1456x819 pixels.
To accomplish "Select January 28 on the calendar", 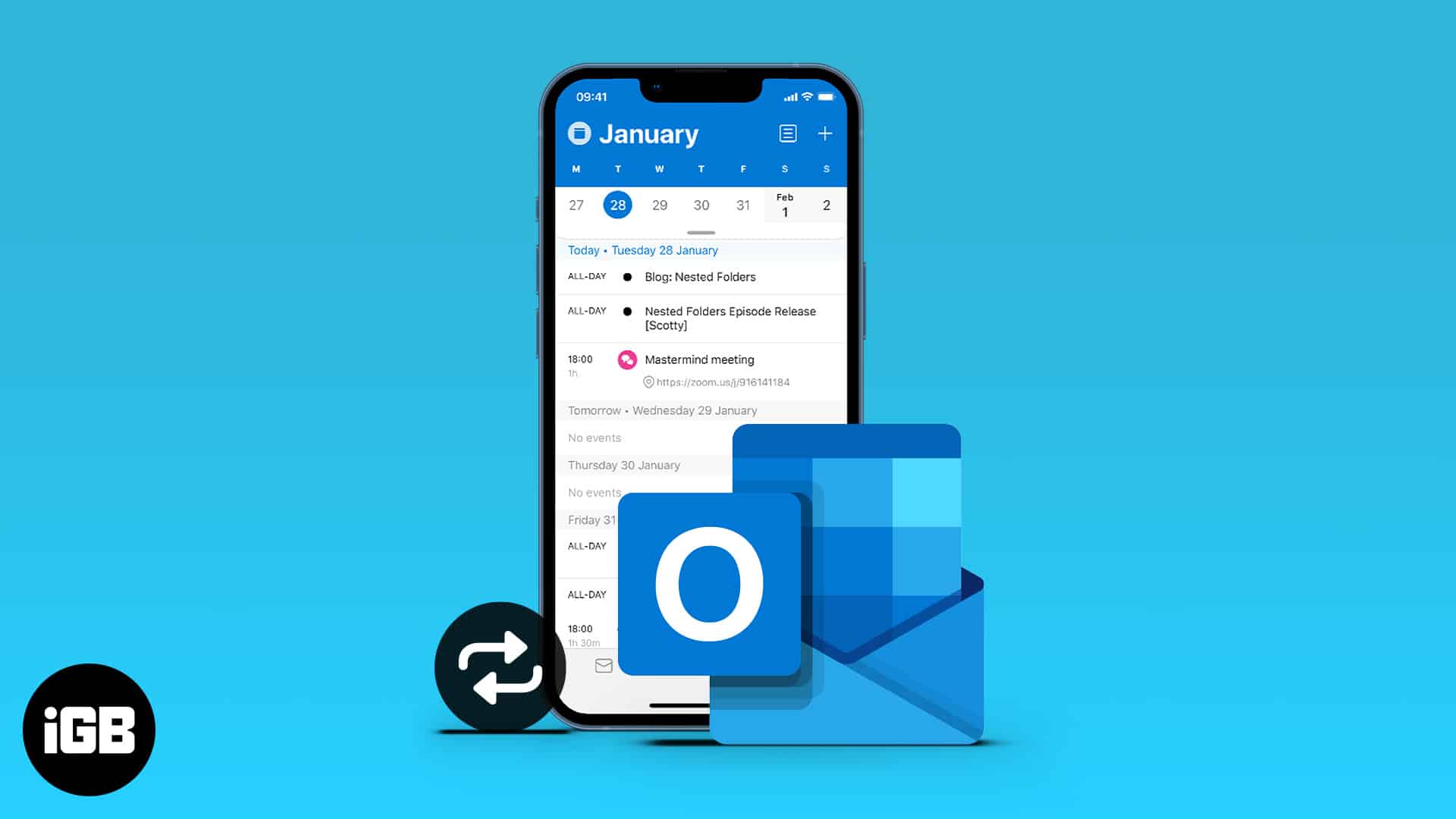I will coord(617,205).
